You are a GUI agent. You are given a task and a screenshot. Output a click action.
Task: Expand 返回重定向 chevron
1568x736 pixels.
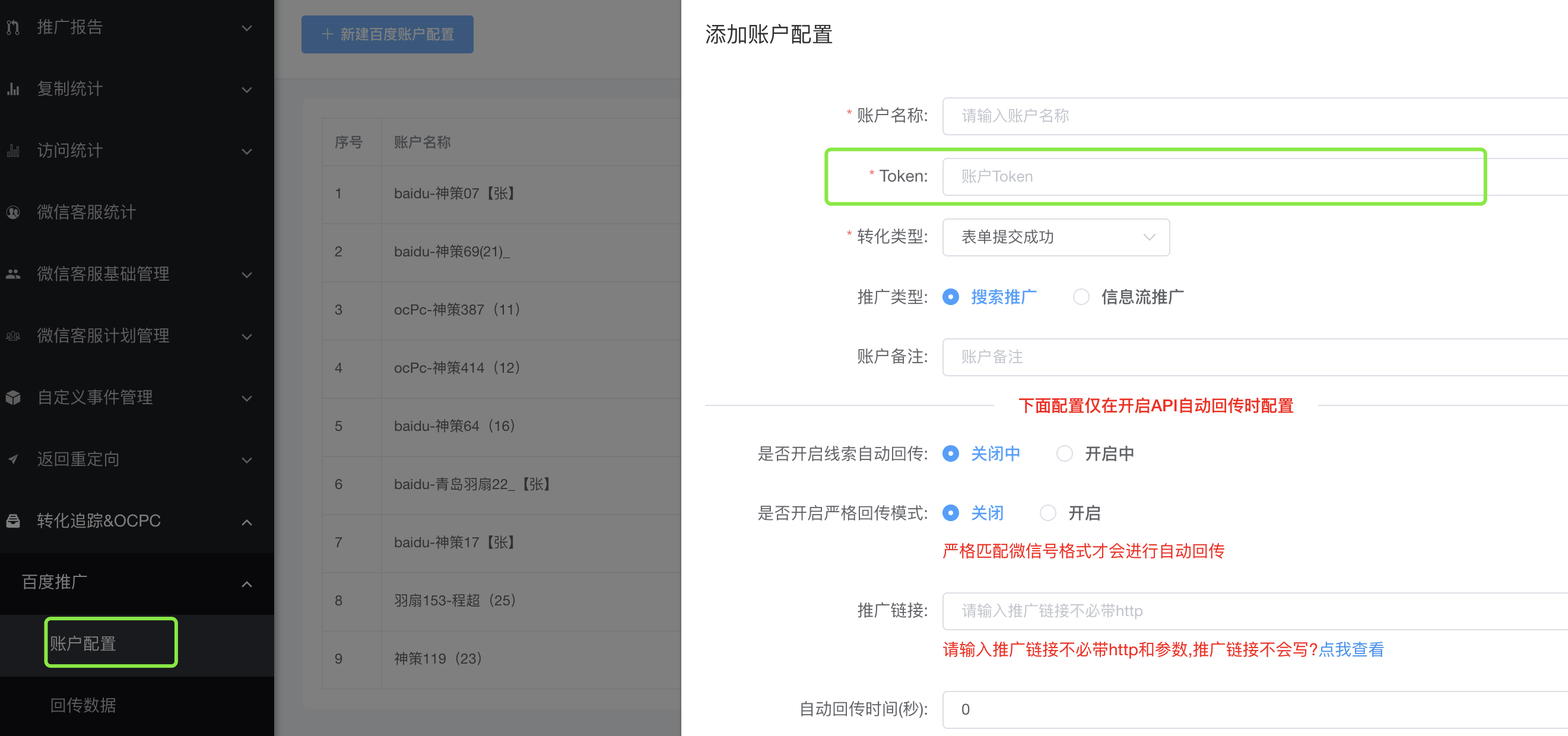point(246,459)
